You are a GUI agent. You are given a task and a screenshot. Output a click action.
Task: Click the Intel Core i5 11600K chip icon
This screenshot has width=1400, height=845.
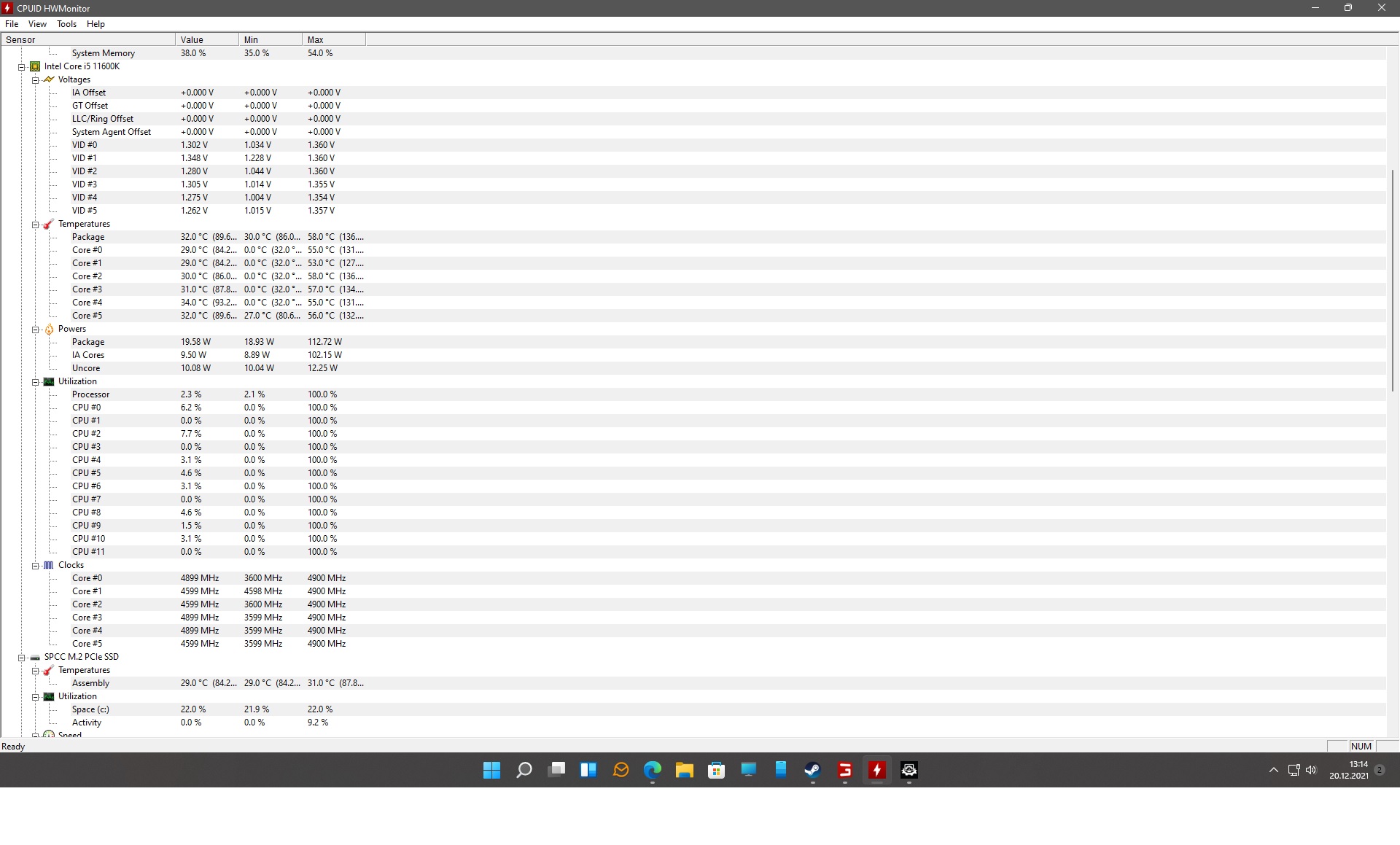tap(35, 66)
